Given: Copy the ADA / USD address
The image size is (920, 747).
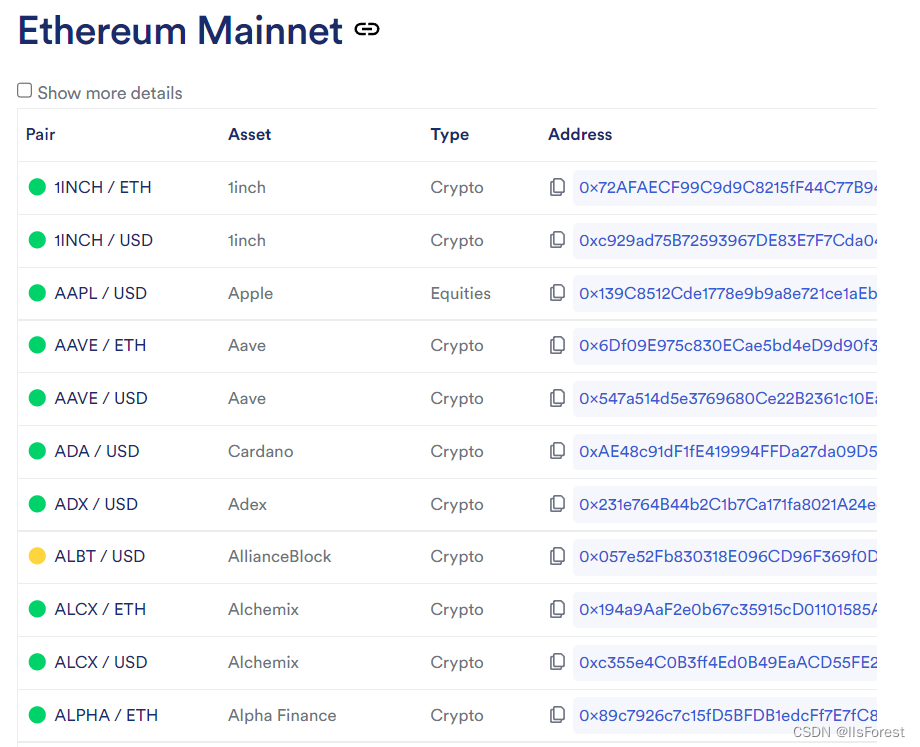Looking at the screenshot, I should [557, 451].
